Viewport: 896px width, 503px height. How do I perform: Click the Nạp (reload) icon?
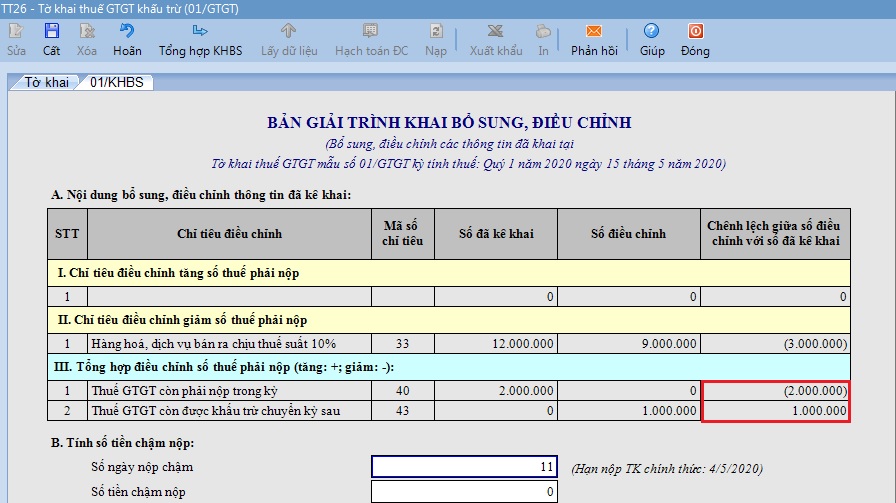pyautogui.click(x=436, y=31)
